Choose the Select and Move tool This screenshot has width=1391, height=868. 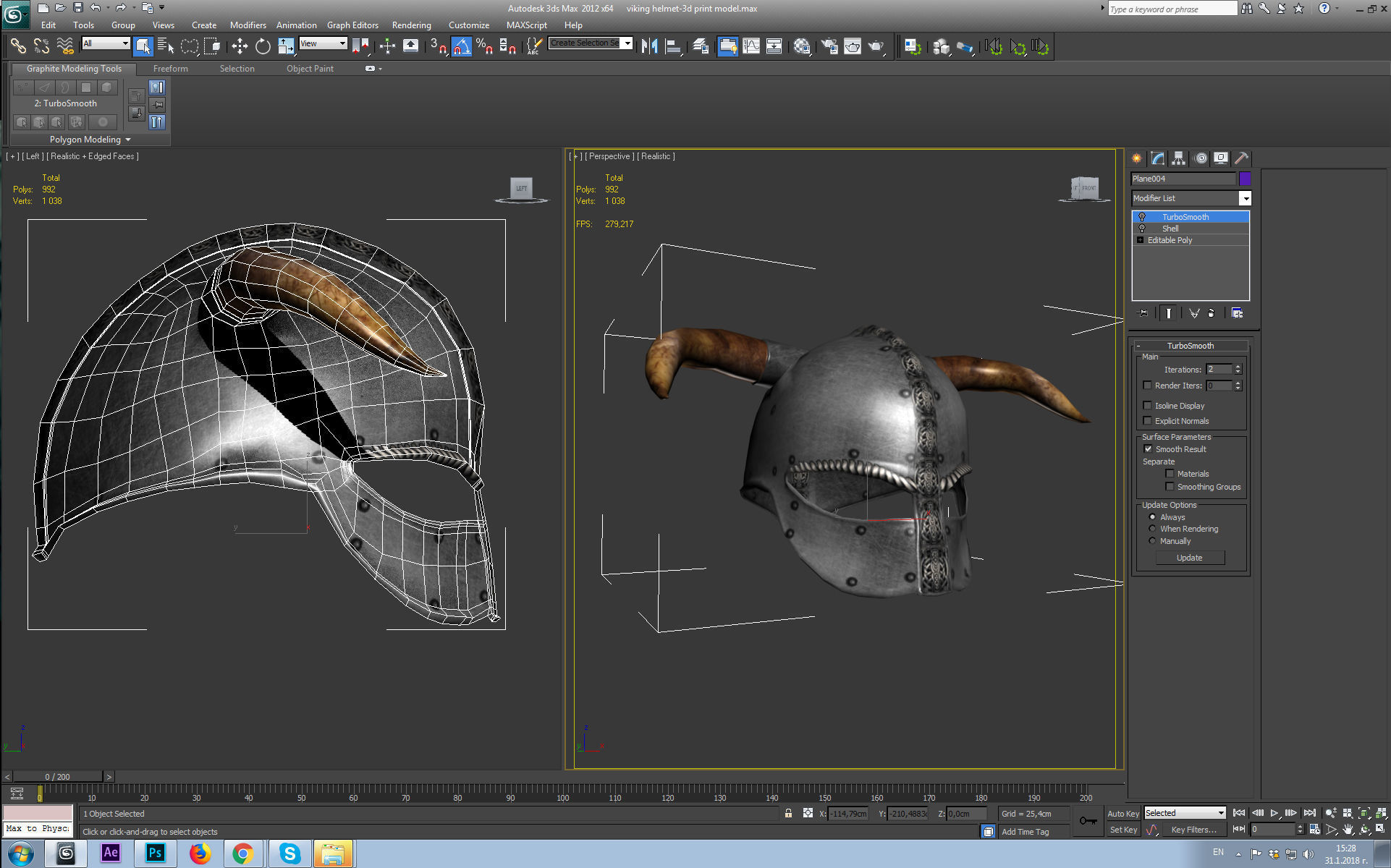[240, 46]
